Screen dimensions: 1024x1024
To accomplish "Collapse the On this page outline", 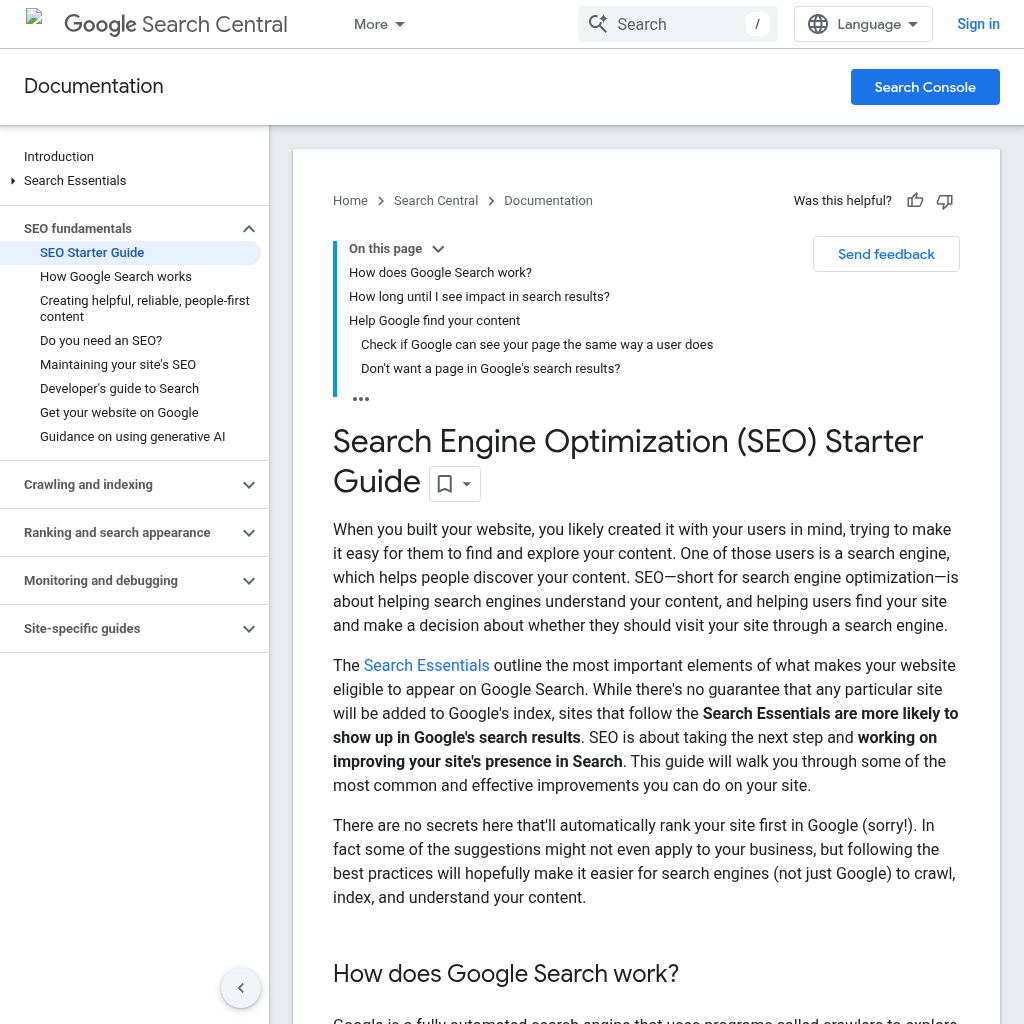I will (438, 248).
